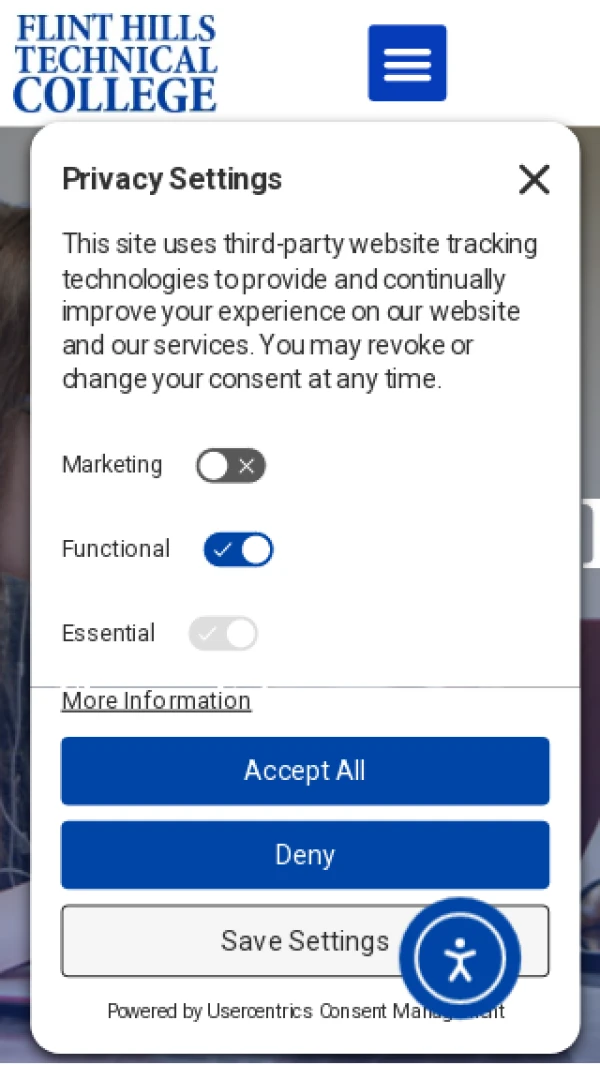Open the hamburger navigation menu
Screen dimensions: 600x1065
click(x=407, y=63)
